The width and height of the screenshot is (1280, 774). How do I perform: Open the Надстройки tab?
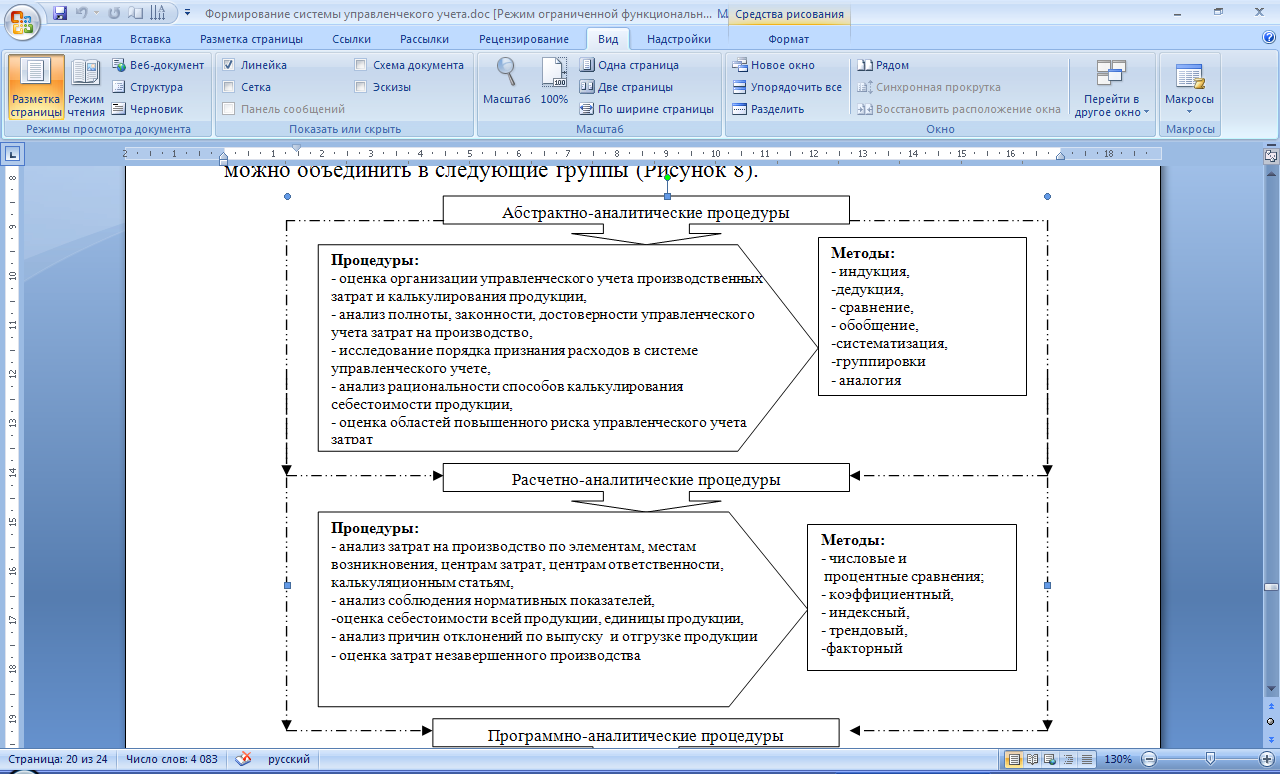tap(679, 39)
